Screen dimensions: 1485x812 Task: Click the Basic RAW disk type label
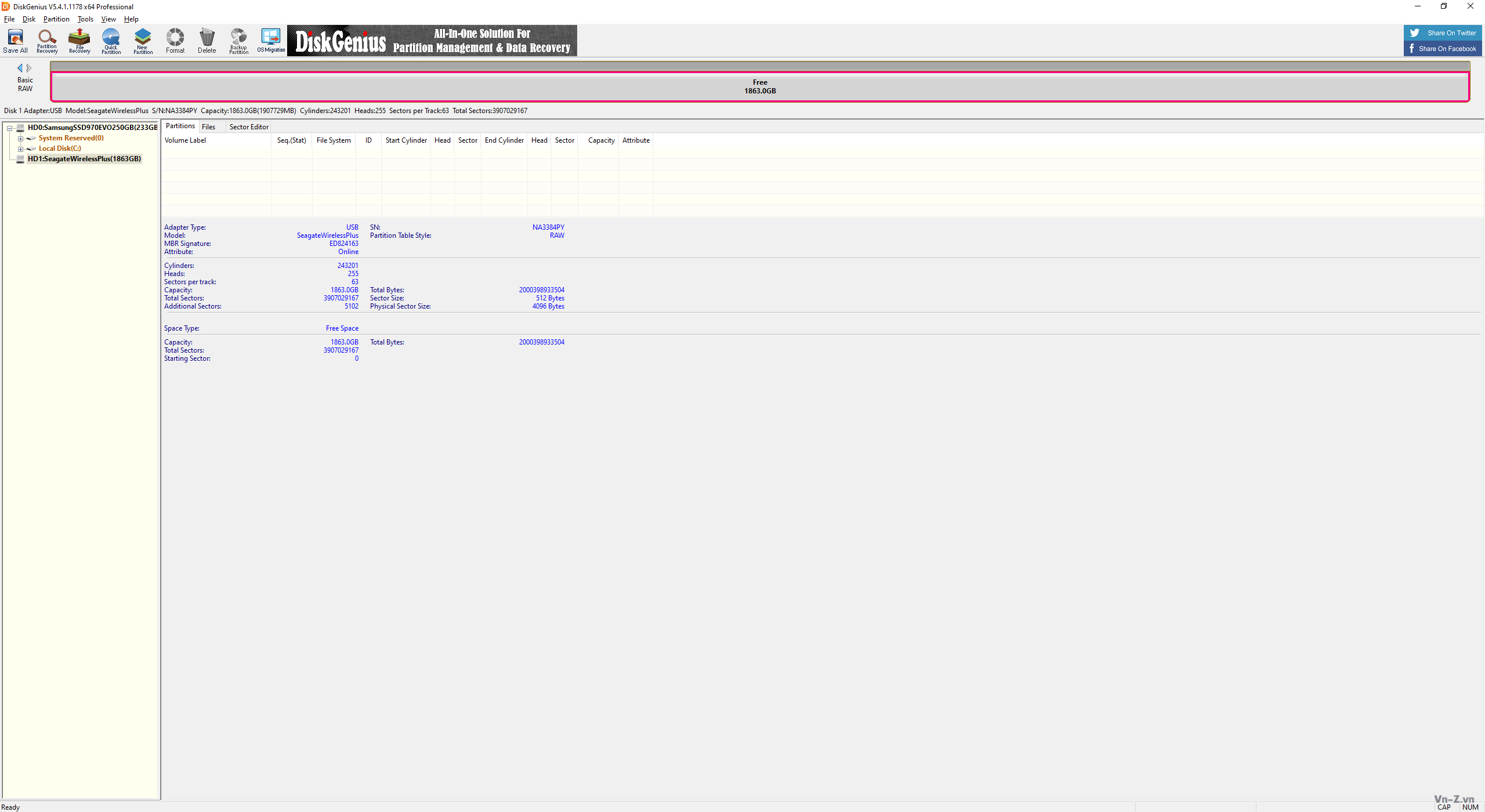[25, 85]
